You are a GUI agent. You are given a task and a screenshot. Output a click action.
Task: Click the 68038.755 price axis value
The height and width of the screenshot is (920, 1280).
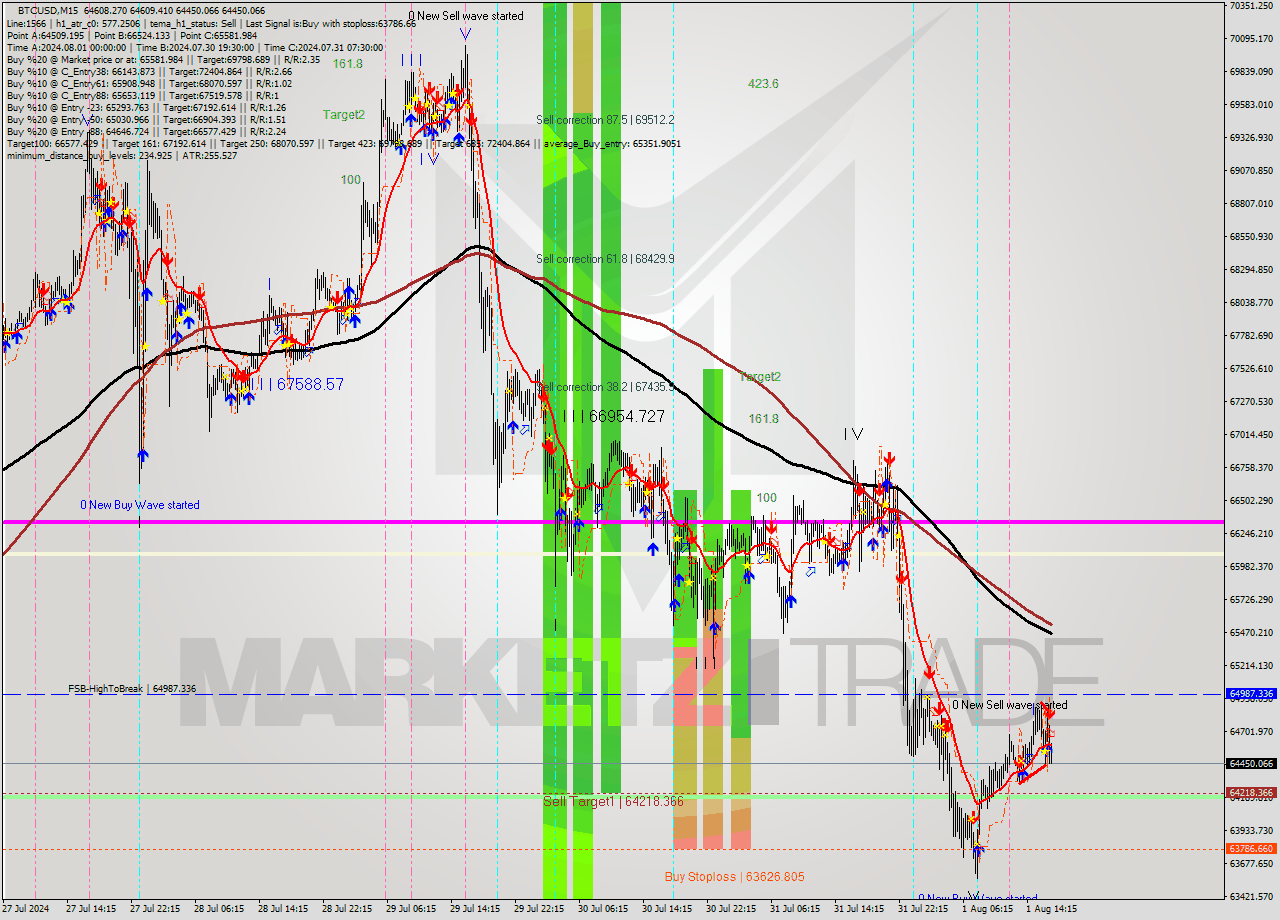pyautogui.click(x=1251, y=302)
